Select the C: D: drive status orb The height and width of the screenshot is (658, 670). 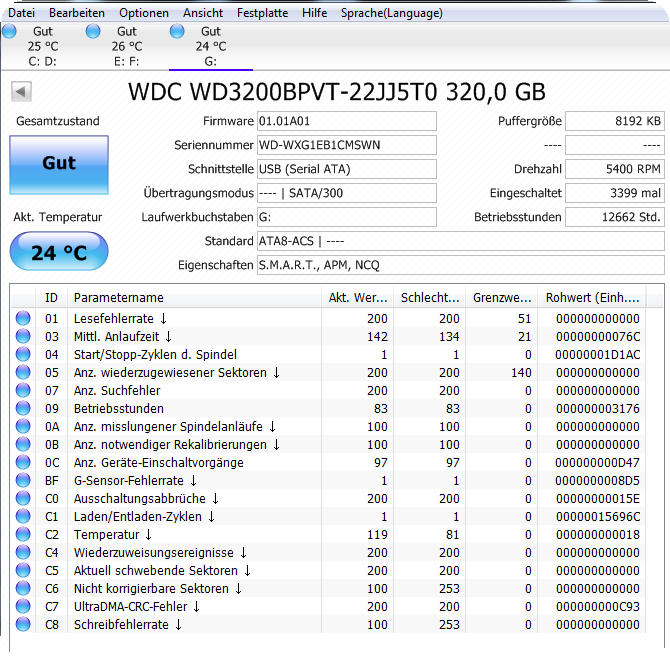[10, 32]
